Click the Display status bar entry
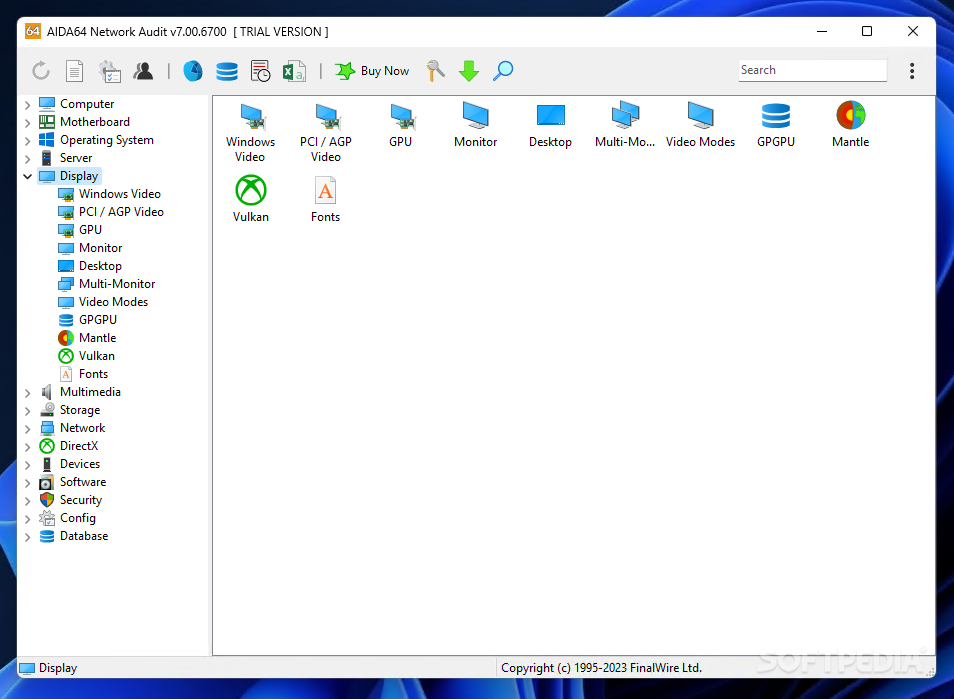The width and height of the screenshot is (954, 699). point(49,668)
